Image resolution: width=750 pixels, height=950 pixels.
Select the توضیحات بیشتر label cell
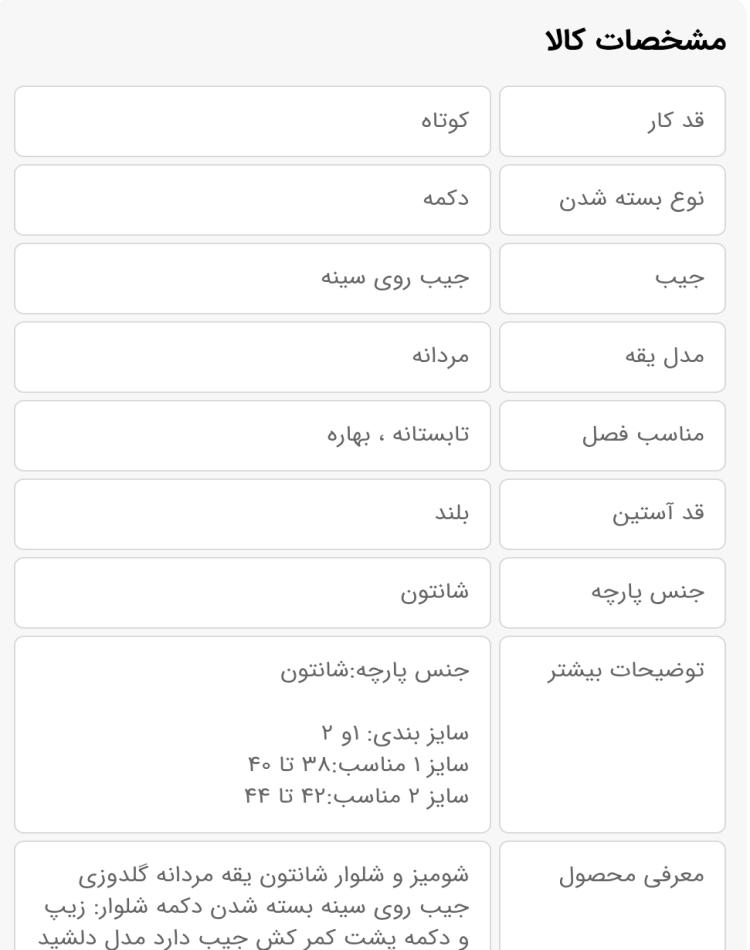point(612,734)
